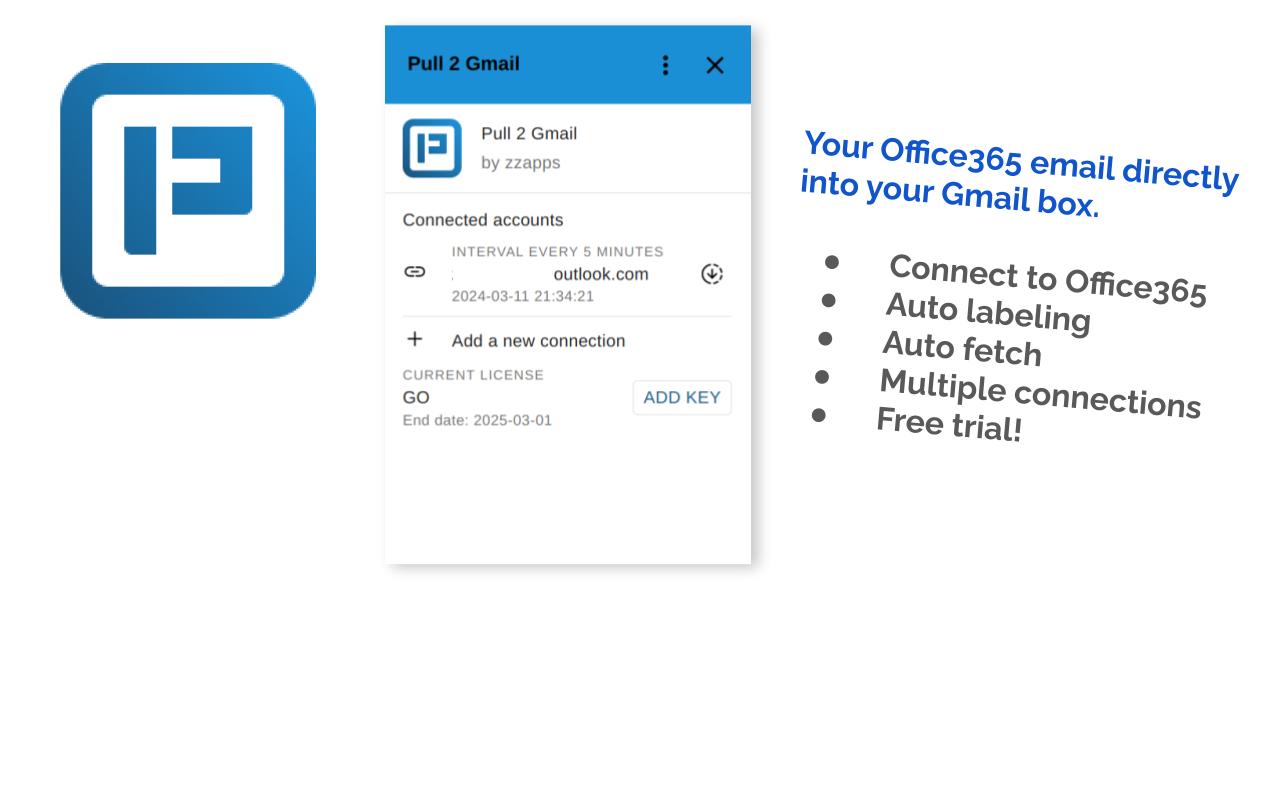The image size is (1280, 800).
Task: Click the 'Free trial!' bullet
Action: (948, 424)
